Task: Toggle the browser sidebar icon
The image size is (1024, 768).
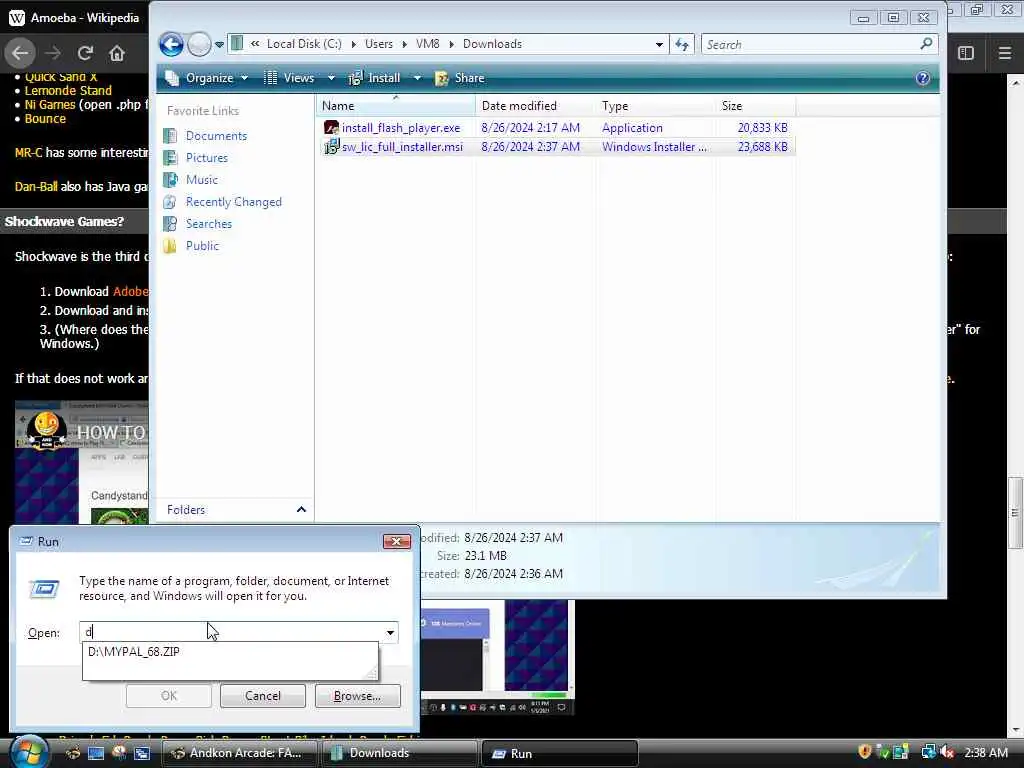Action: click(x=966, y=53)
